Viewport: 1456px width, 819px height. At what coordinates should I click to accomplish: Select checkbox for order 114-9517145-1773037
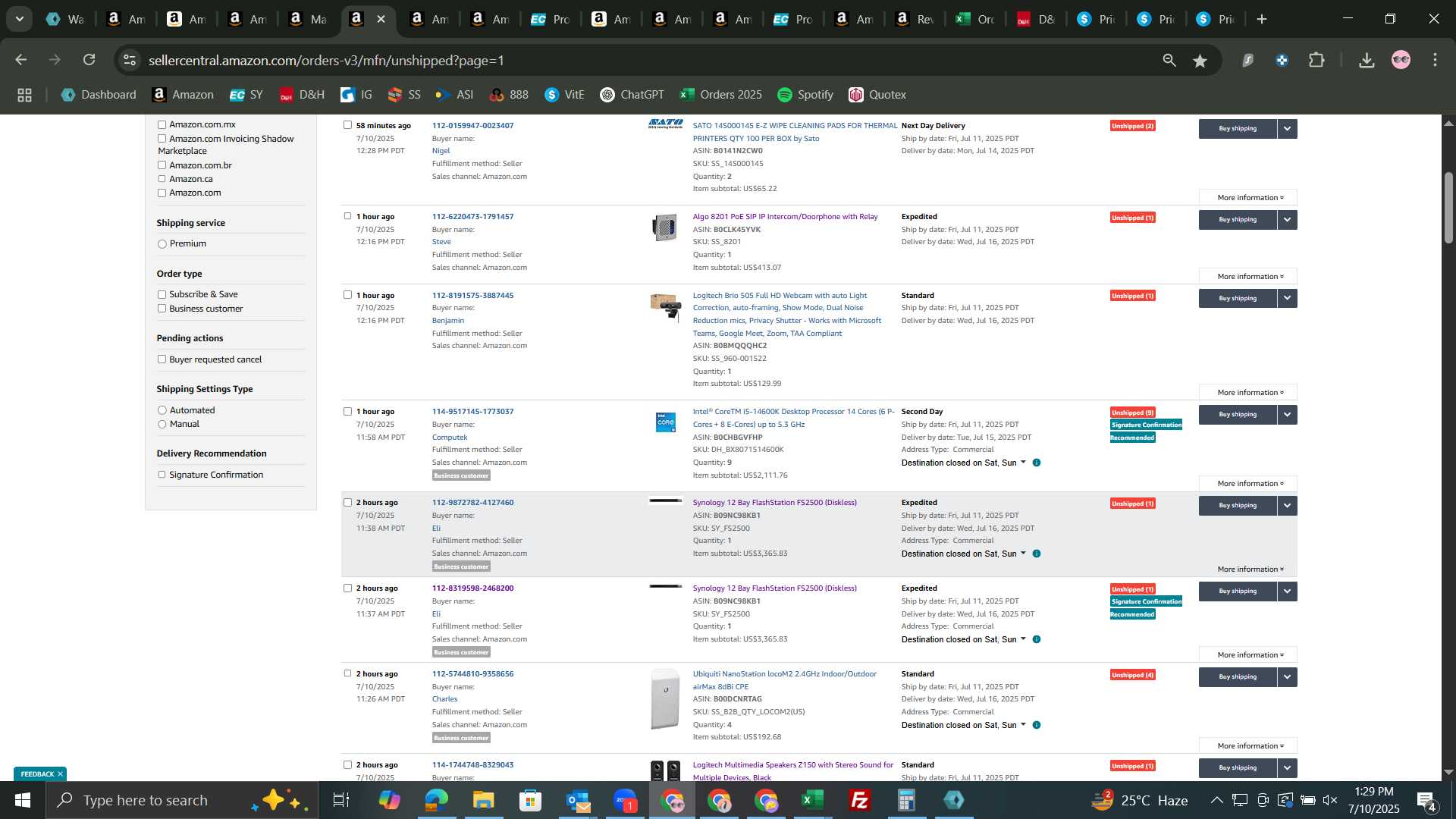point(347,411)
